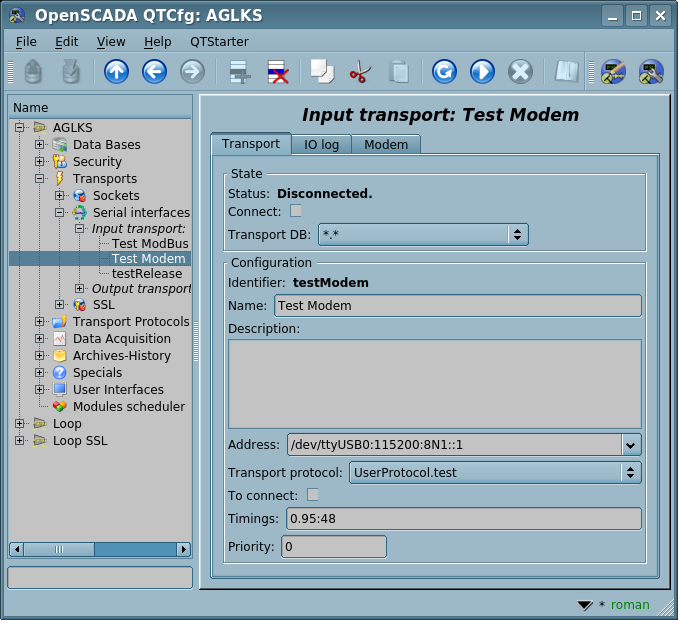
Task: Click the Start cycled refresh play icon
Action: point(482,72)
